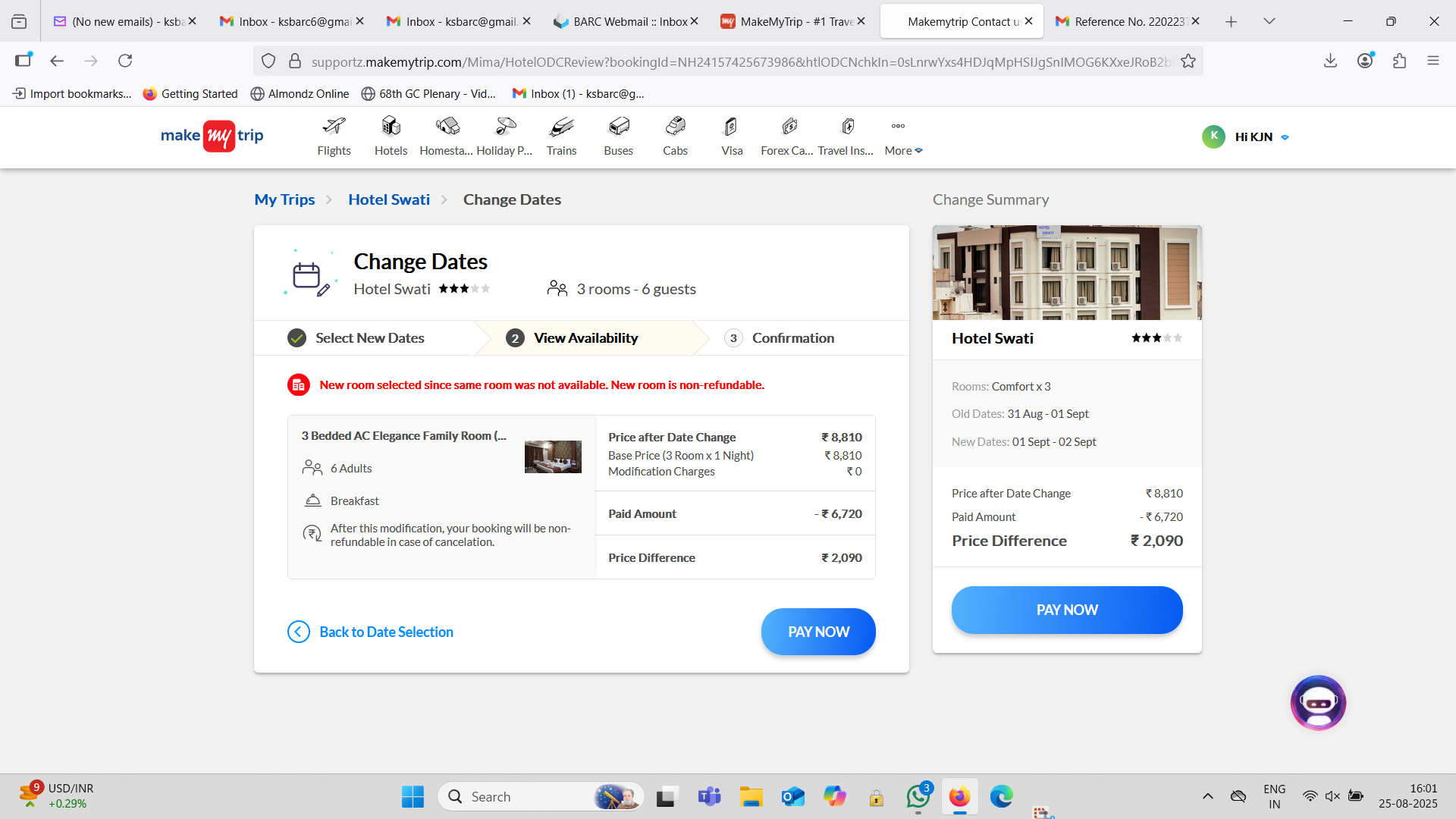
Task: Open the chatbot assistant icon
Action: click(x=1318, y=703)
